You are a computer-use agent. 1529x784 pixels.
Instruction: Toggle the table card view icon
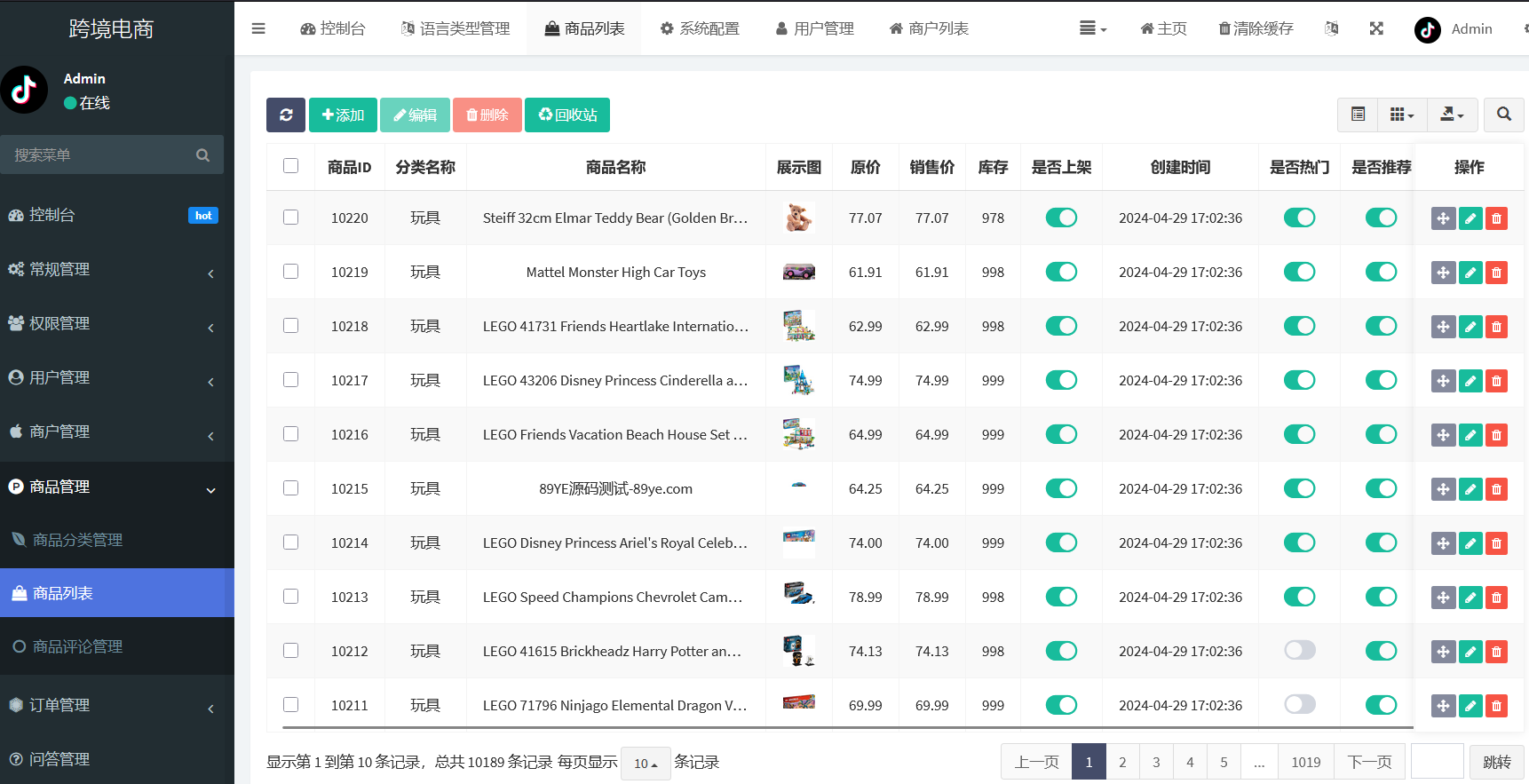pos(1358,115)
